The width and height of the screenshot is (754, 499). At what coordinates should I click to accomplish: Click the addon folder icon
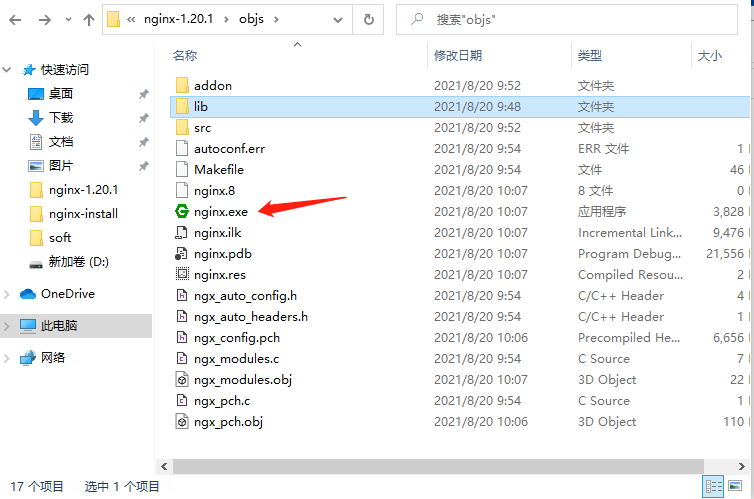(x=182, y=85)
